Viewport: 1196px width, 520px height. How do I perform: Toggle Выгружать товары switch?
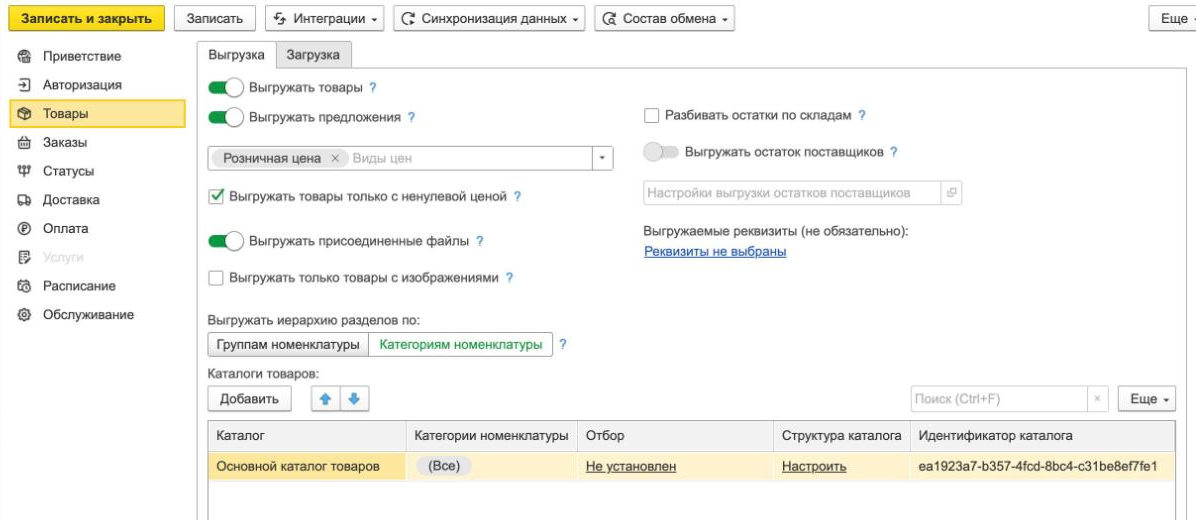point(226,88)
